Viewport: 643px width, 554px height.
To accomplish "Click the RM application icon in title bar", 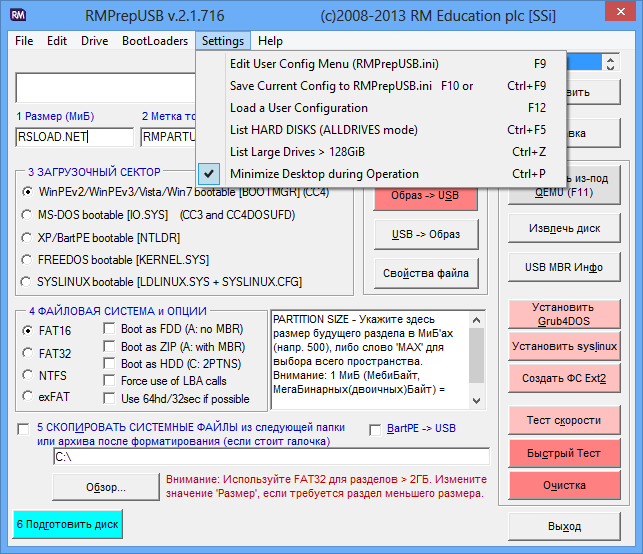I will click(18, 15).
